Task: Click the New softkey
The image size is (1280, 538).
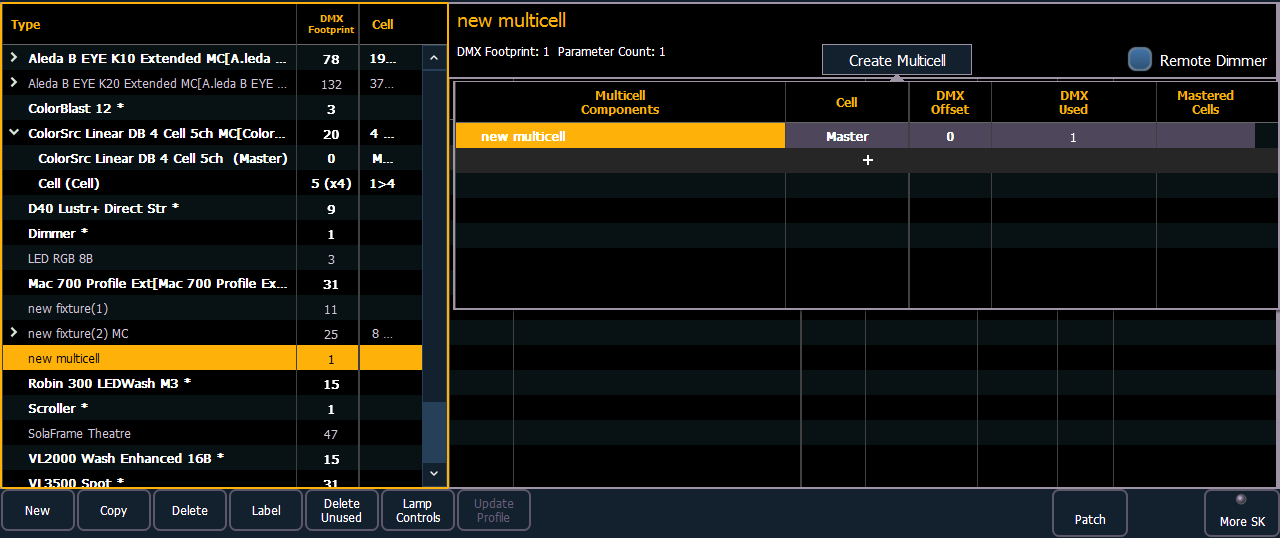Action: click(x=38, y=511)
